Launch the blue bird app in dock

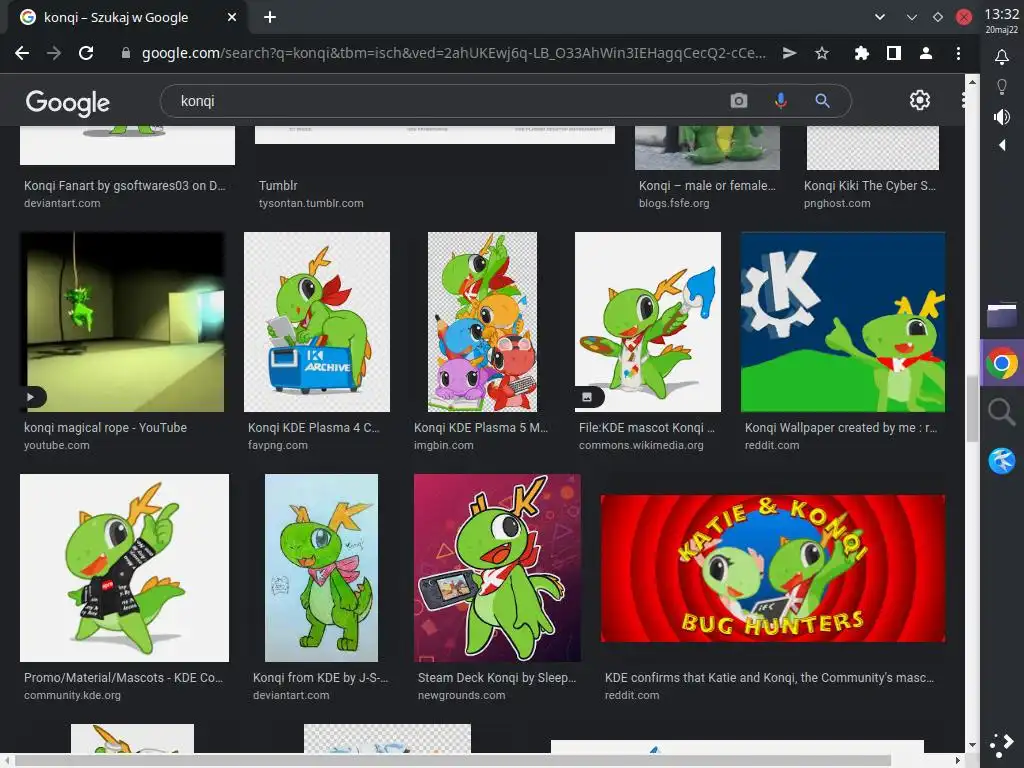[x=1002, y=460]
